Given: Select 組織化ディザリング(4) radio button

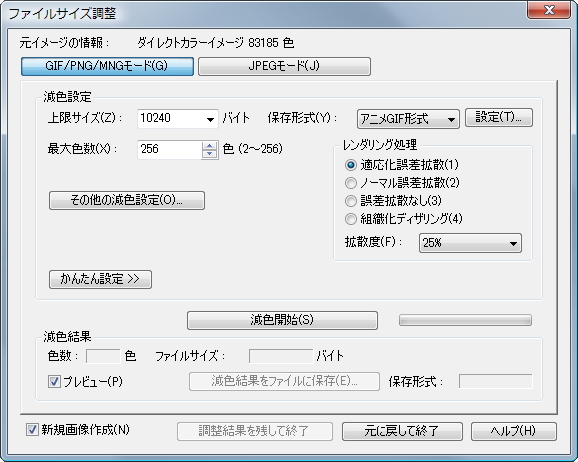Looking at the screenshot, I should [351, 219].
